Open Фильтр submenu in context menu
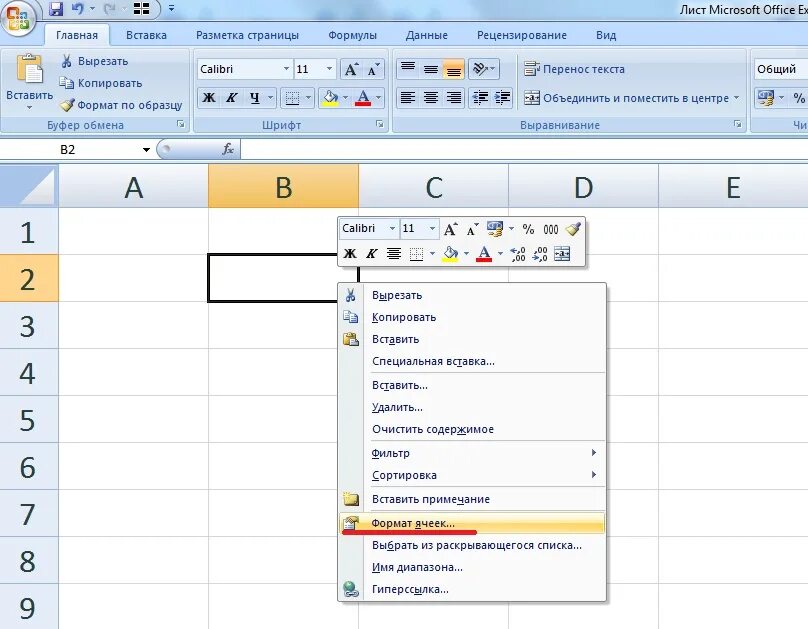The height and width of the screenshot is (629, 808). pyautogui.click(x=472, y=453)
